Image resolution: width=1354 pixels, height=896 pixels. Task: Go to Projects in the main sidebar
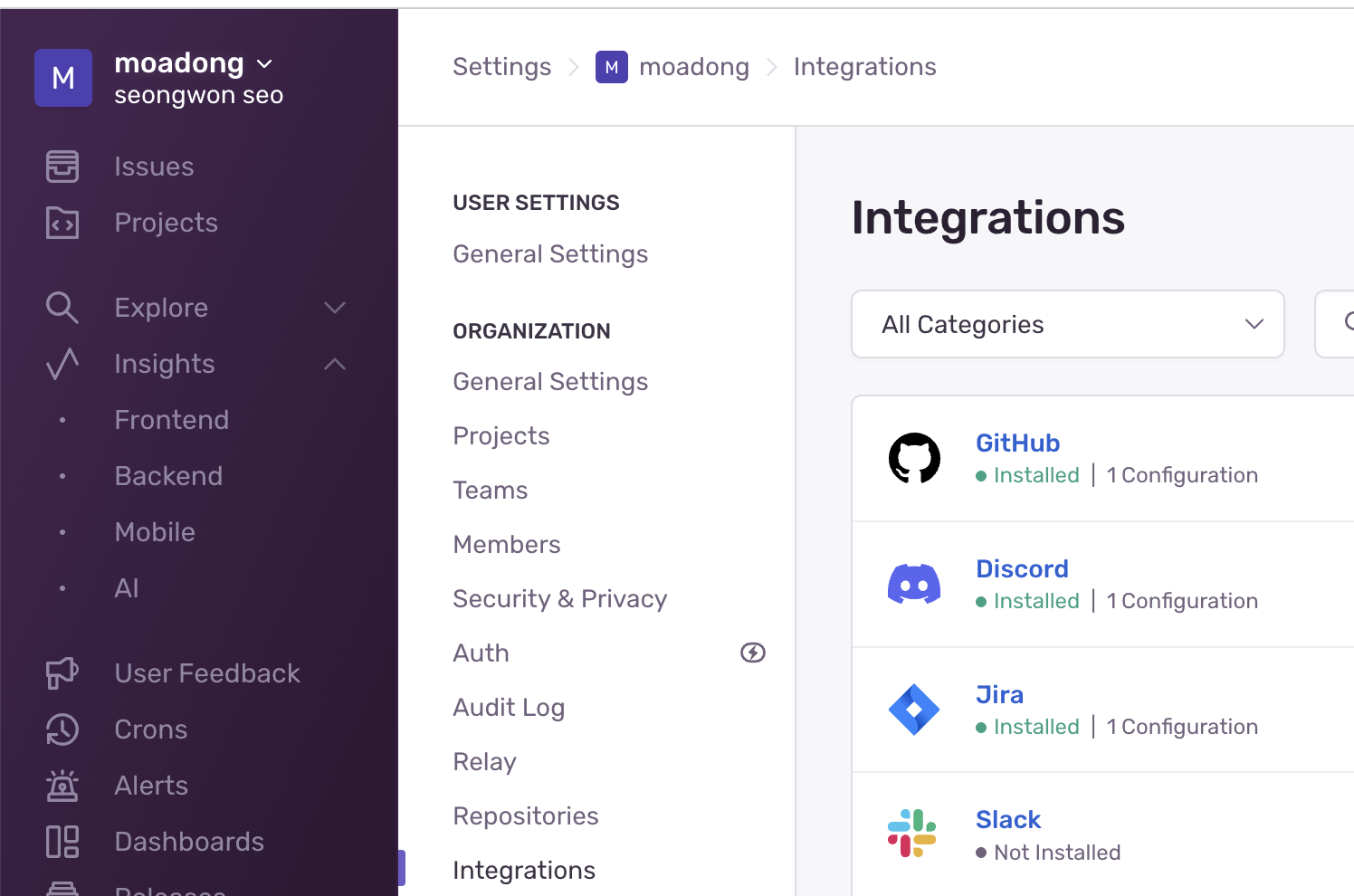click(167, 223)
